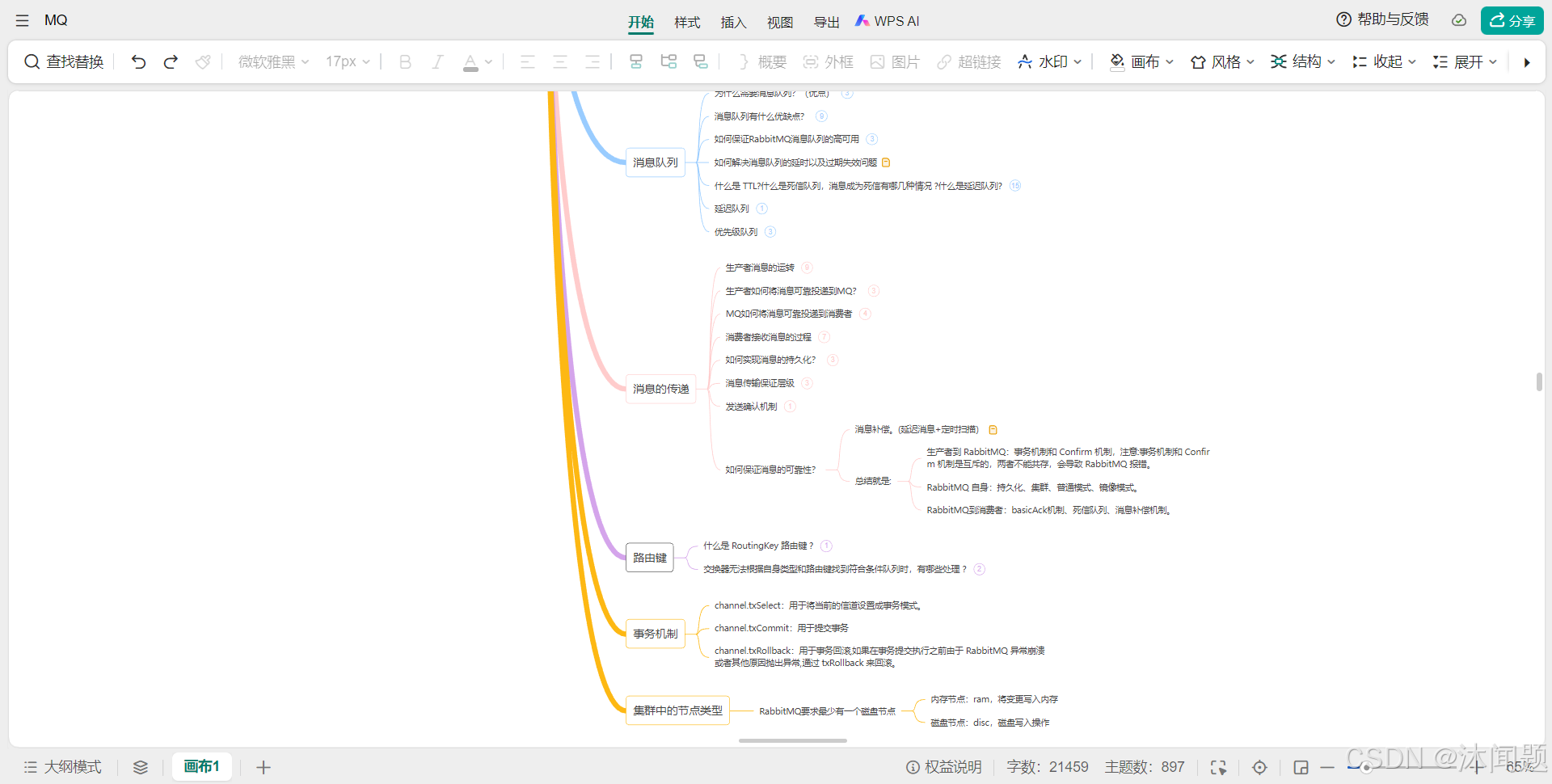Add a summary (概要) bracket

(x=761, y=61)
